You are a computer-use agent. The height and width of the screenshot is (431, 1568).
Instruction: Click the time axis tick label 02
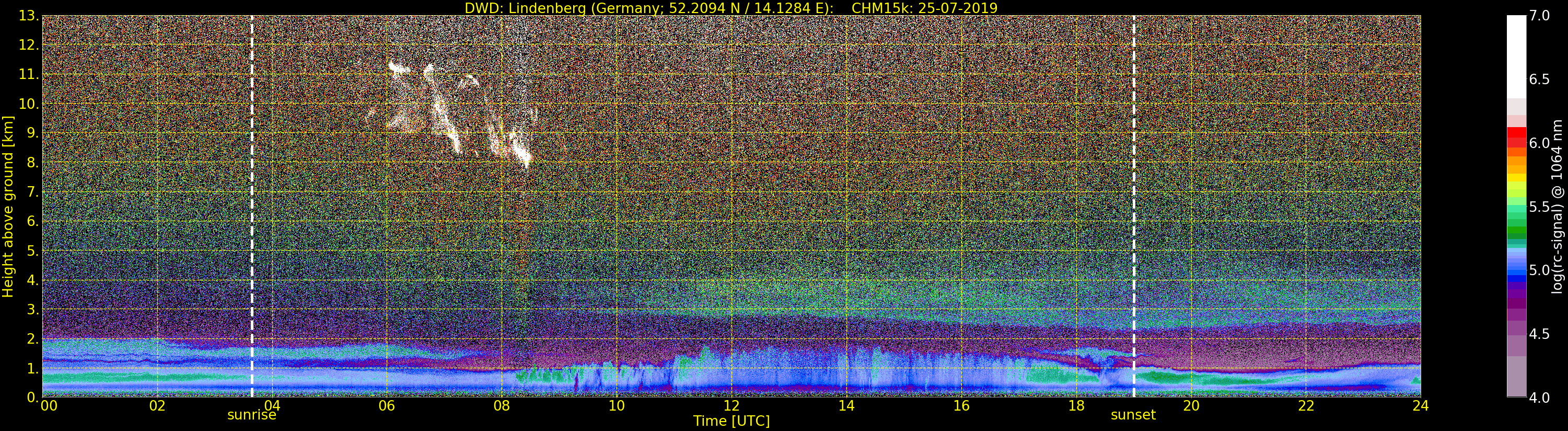coord(157,406)
